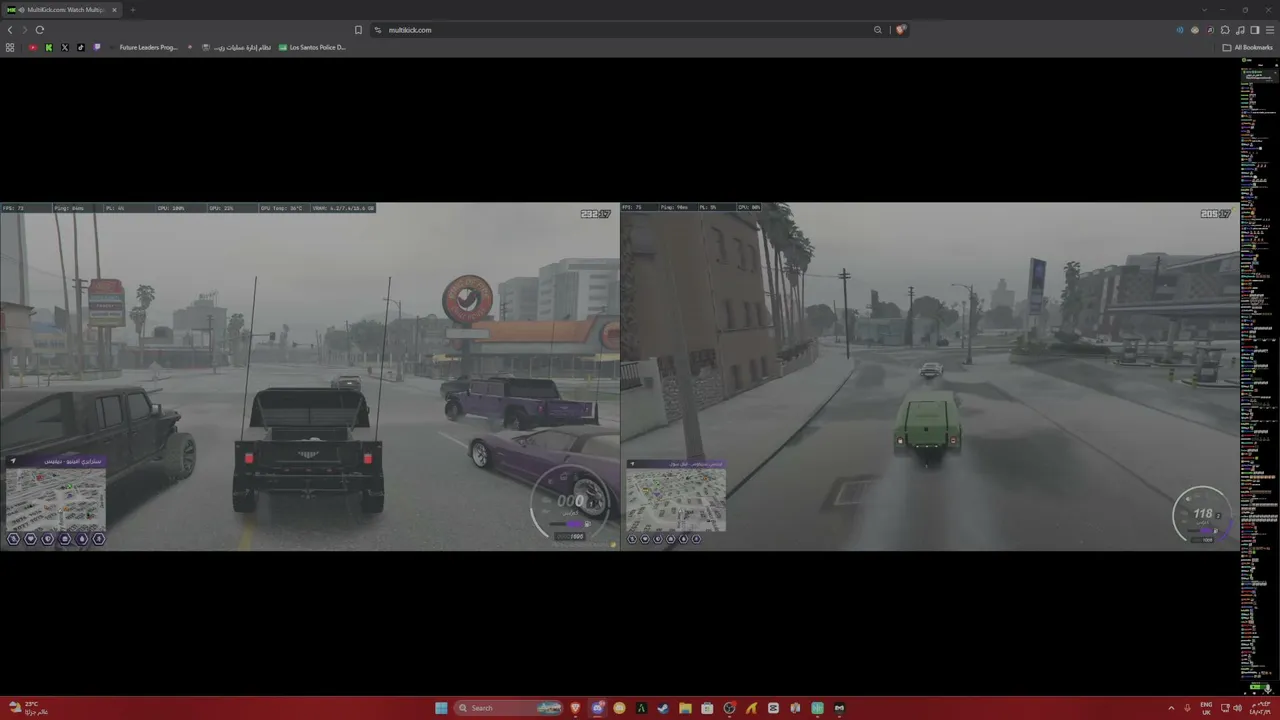This screenshot has width=1280, height=720.
Task: Bookmark this page using the bookmark icon
Action: pos(358,30)
